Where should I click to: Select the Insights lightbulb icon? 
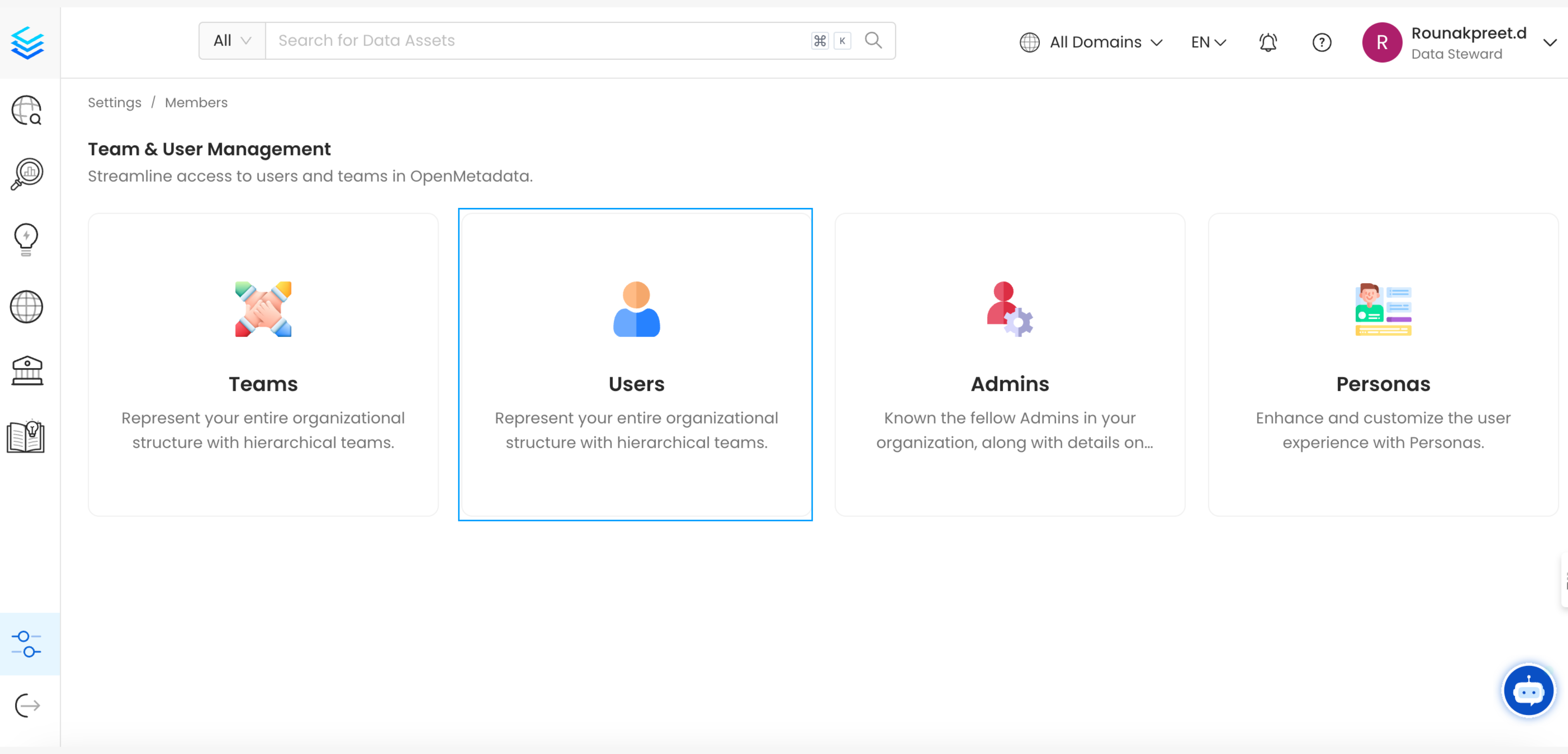(26, 239)
